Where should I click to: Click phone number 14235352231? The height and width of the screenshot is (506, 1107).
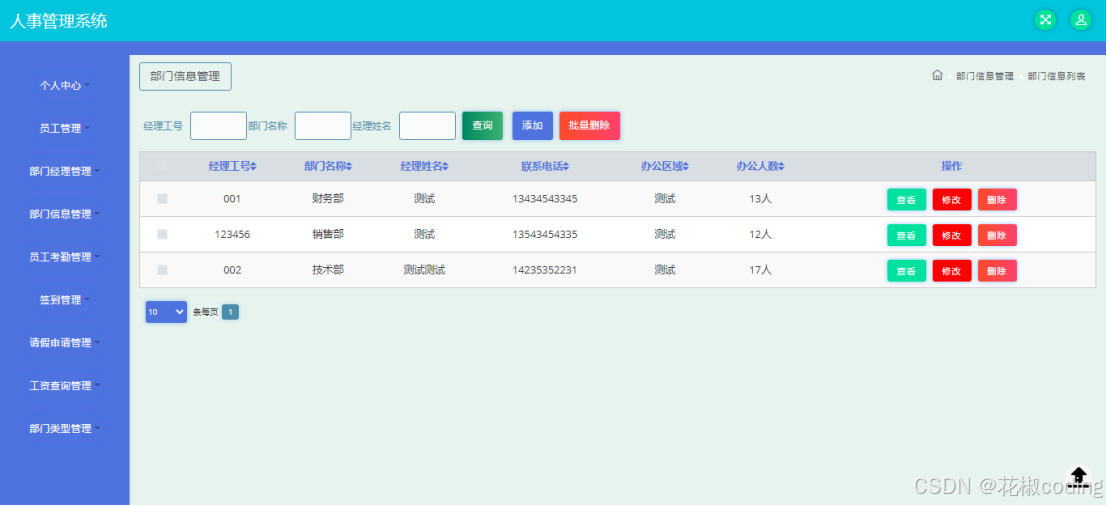pos(545,270)
